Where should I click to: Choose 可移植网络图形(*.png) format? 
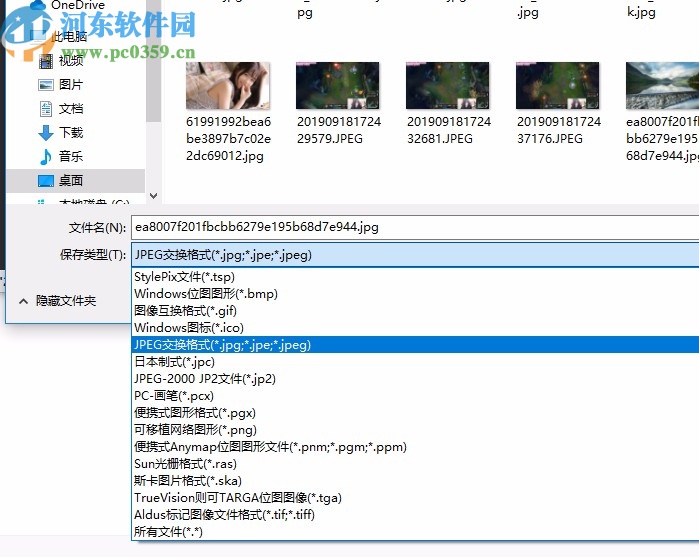tap(415, 429)
